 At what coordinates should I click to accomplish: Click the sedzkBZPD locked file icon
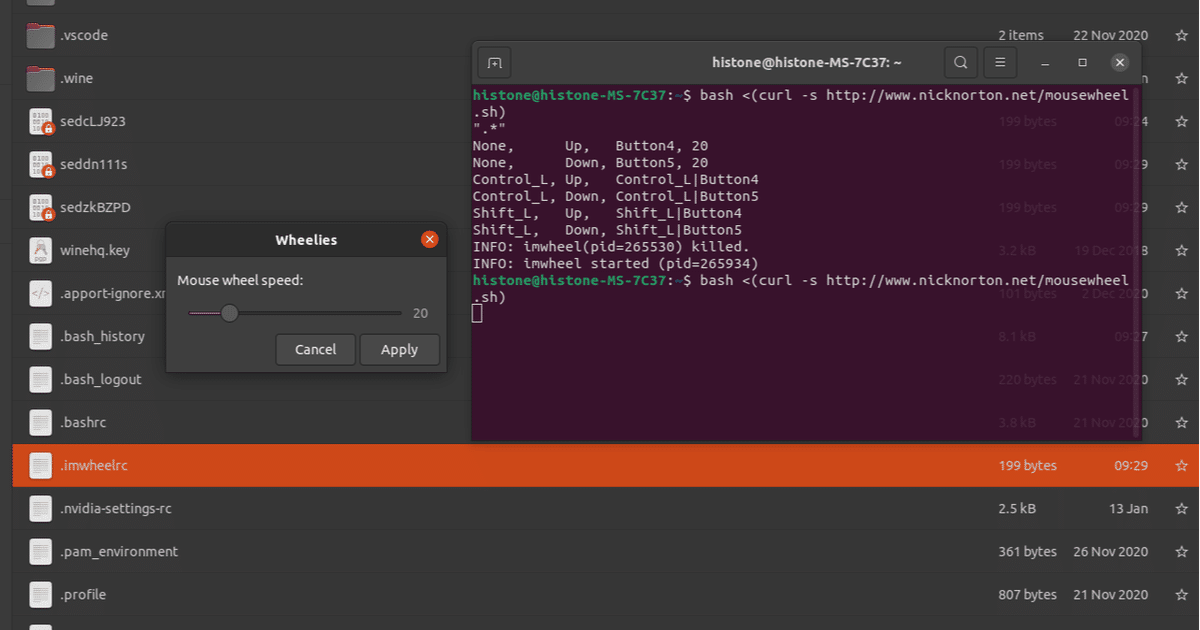tap(40, 207)
